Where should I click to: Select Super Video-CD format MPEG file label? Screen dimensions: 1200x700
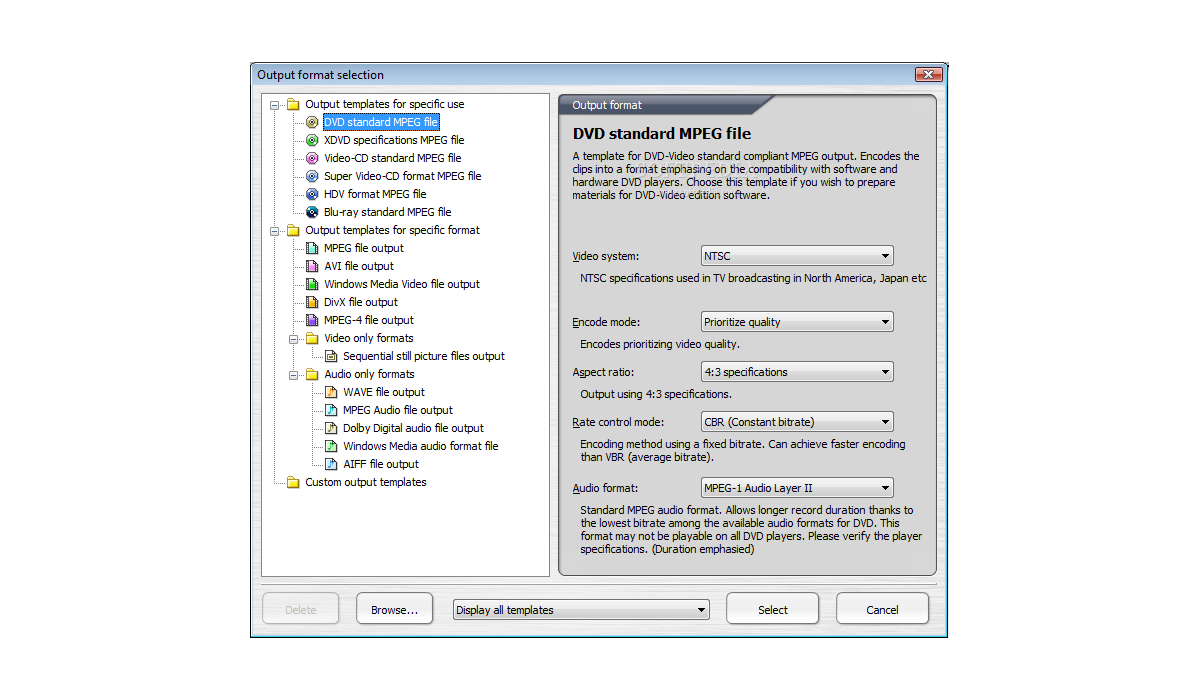pyautogui.click(x=402, y=176)
